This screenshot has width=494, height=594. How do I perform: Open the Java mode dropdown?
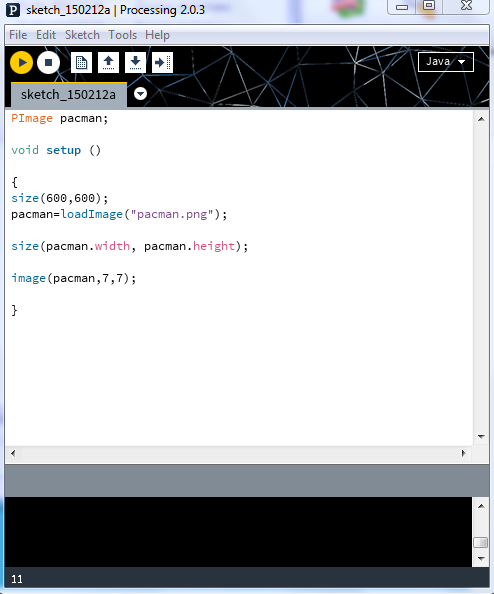446,62
